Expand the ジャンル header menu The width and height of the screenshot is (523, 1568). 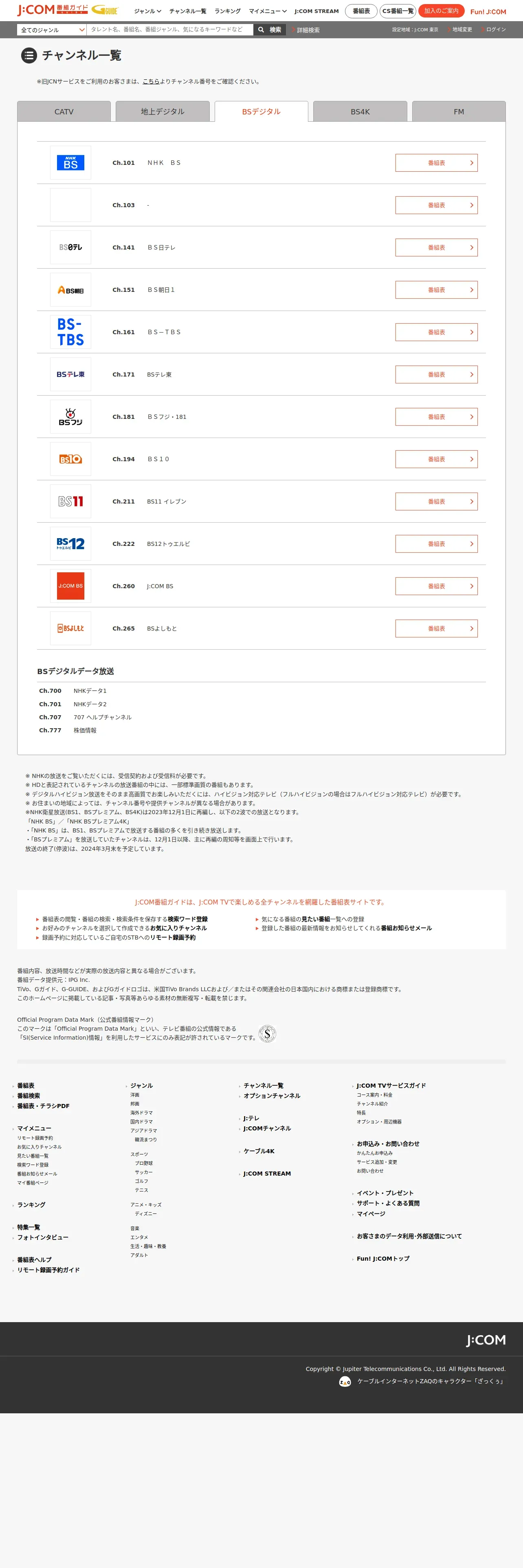[x=147, y=11]
